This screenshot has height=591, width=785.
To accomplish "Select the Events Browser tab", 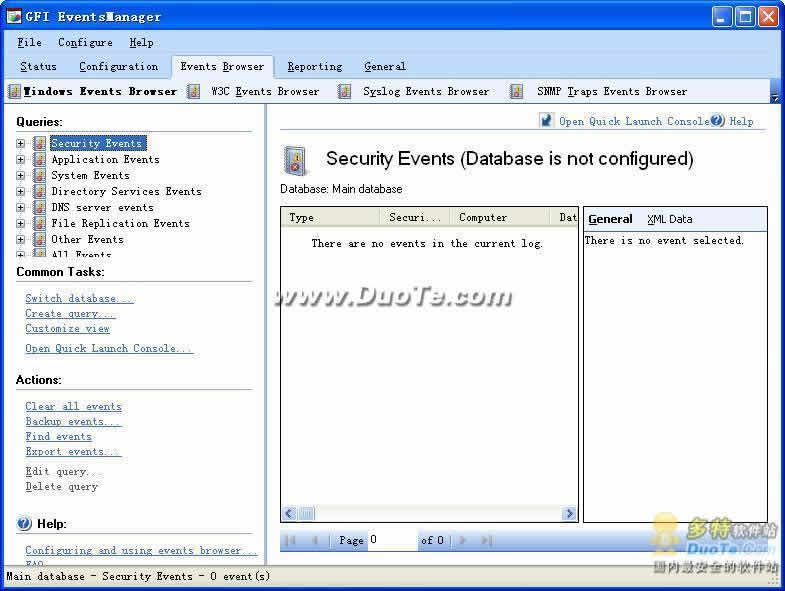I will (x=222, y=67).
